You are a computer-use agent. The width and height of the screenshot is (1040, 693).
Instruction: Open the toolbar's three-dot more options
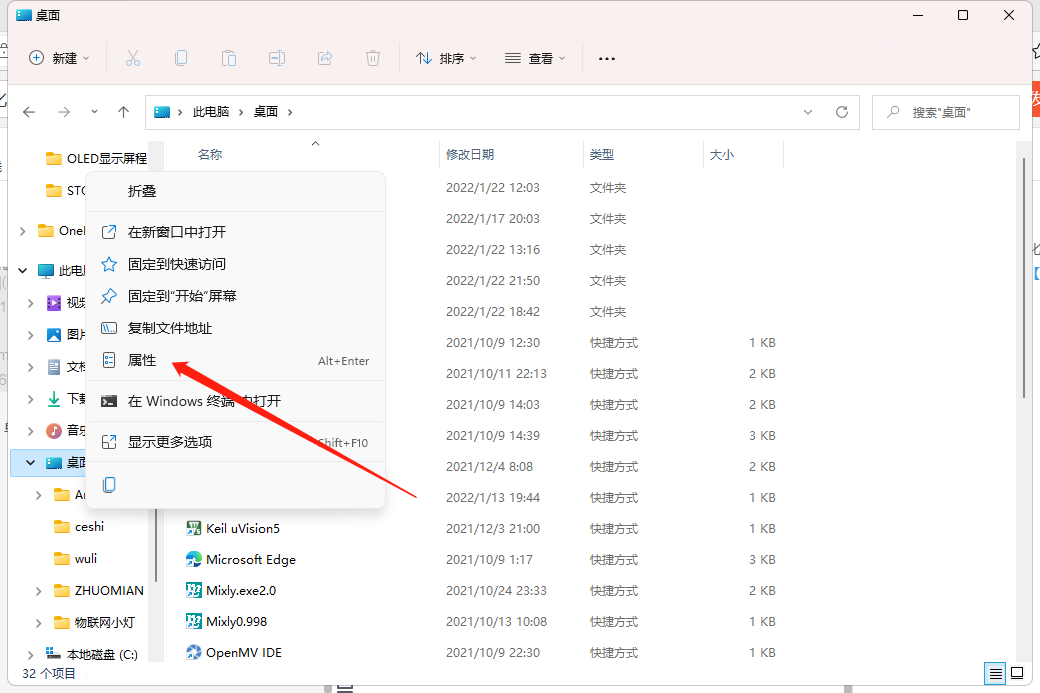coord(606,58)
